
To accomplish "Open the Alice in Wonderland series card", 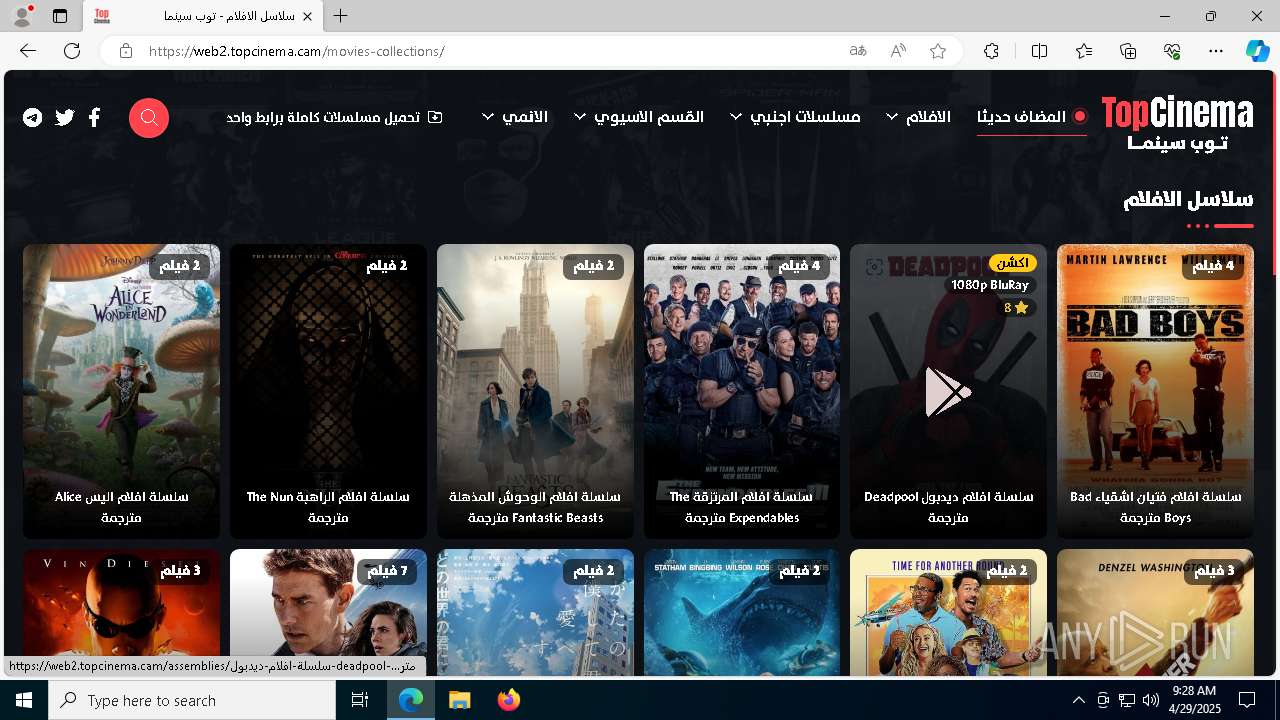I will tap(121, 391).
